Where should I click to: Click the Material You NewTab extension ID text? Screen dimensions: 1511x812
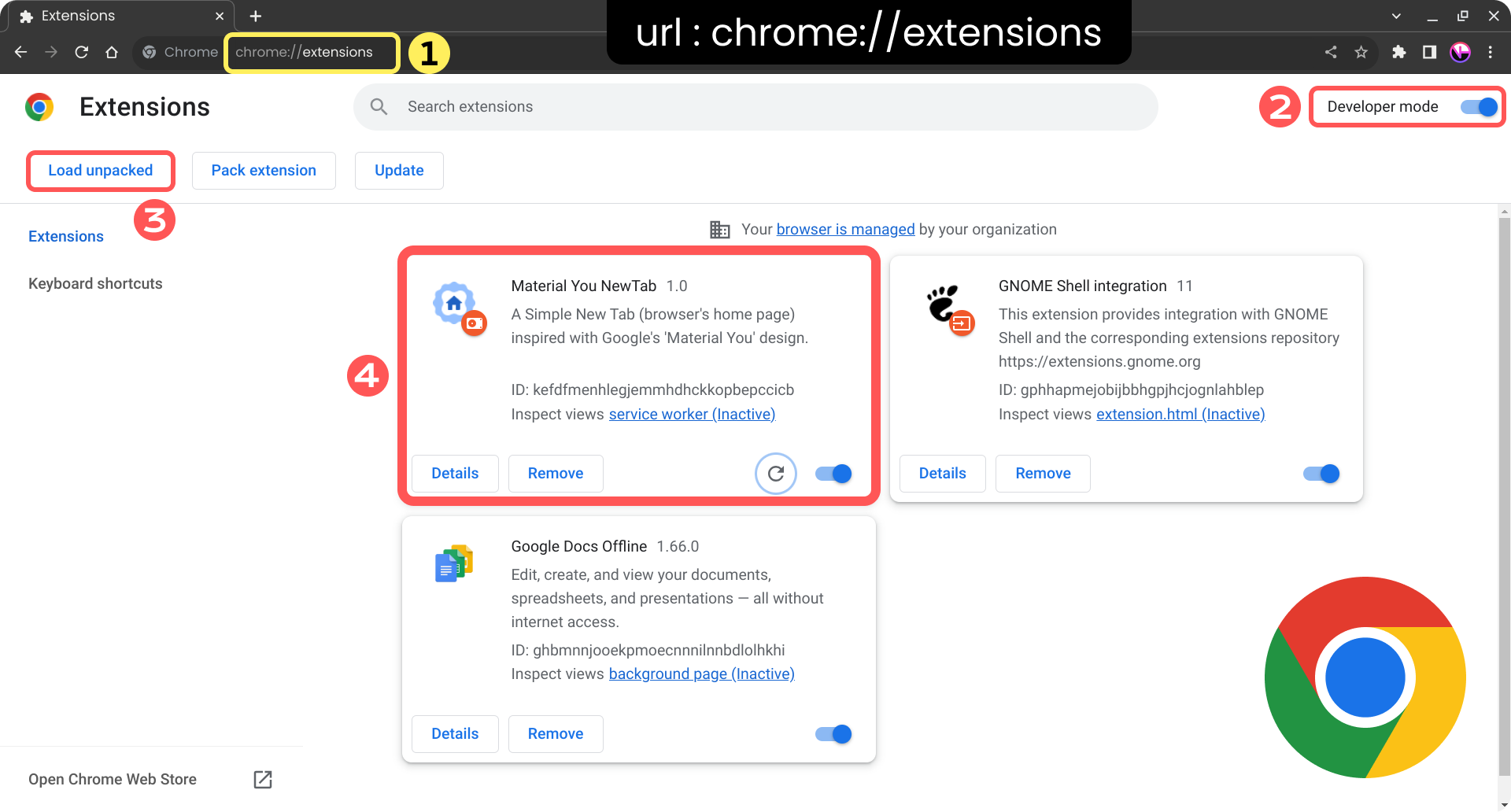coord(652,390)
